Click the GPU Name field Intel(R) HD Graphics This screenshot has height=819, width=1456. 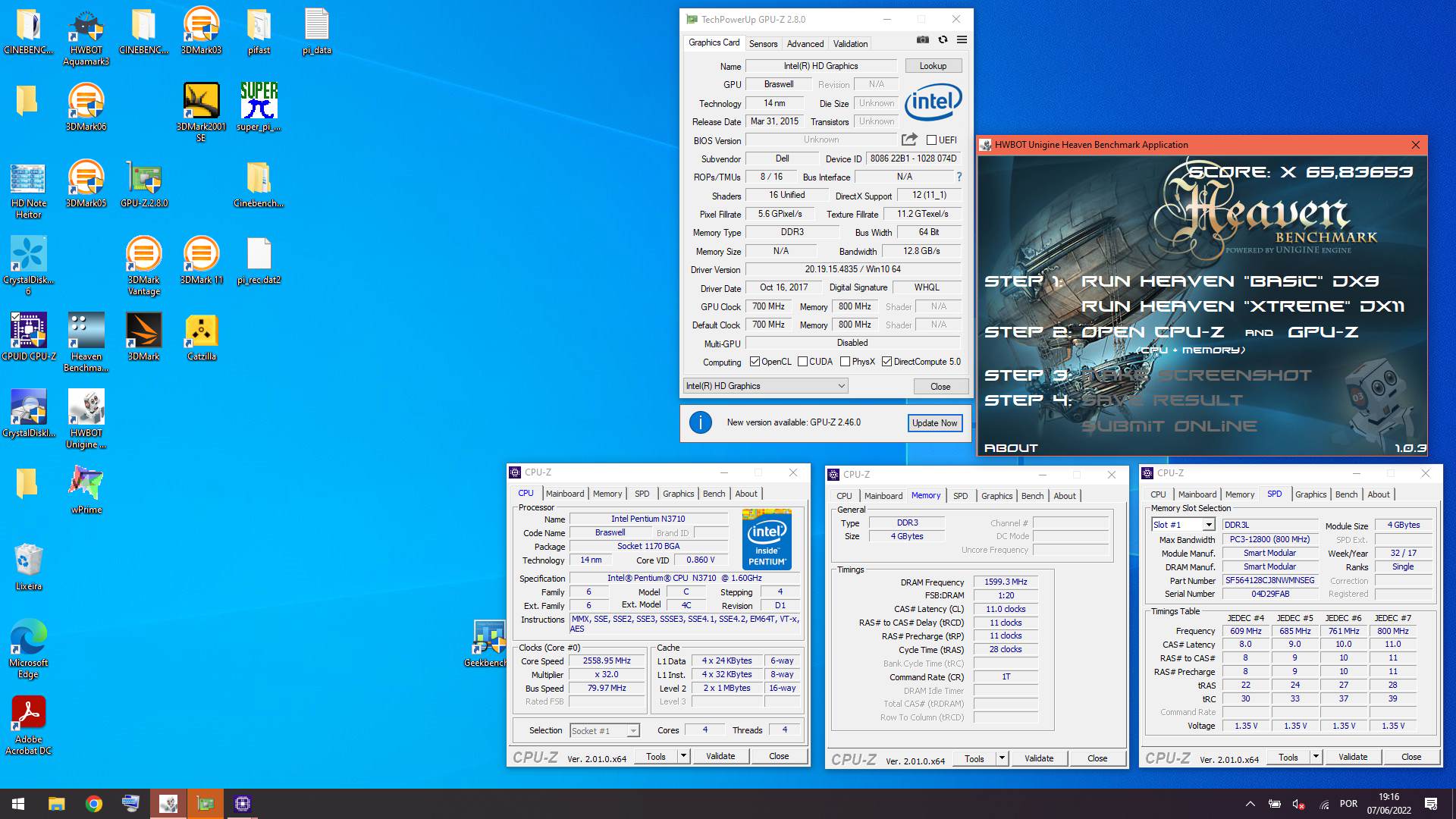point(821,66)
